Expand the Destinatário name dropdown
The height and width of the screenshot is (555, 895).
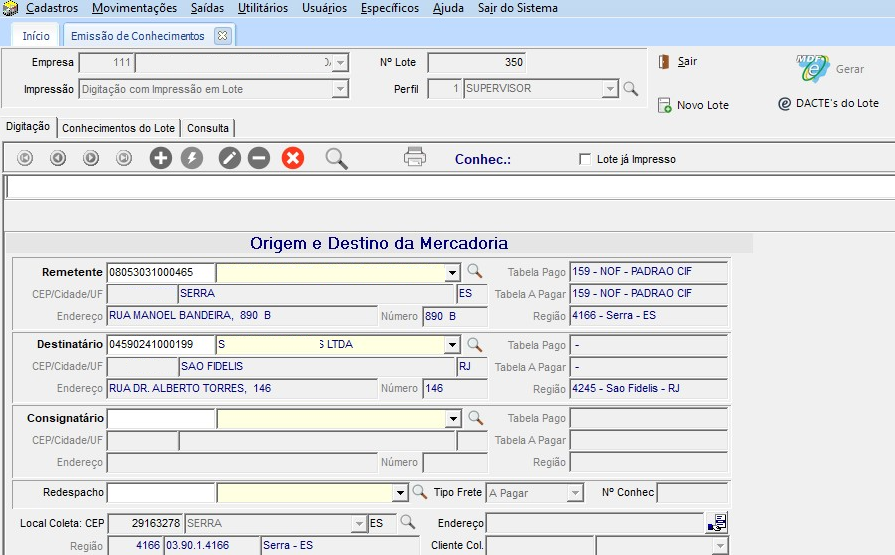click(x=453, y=345)
